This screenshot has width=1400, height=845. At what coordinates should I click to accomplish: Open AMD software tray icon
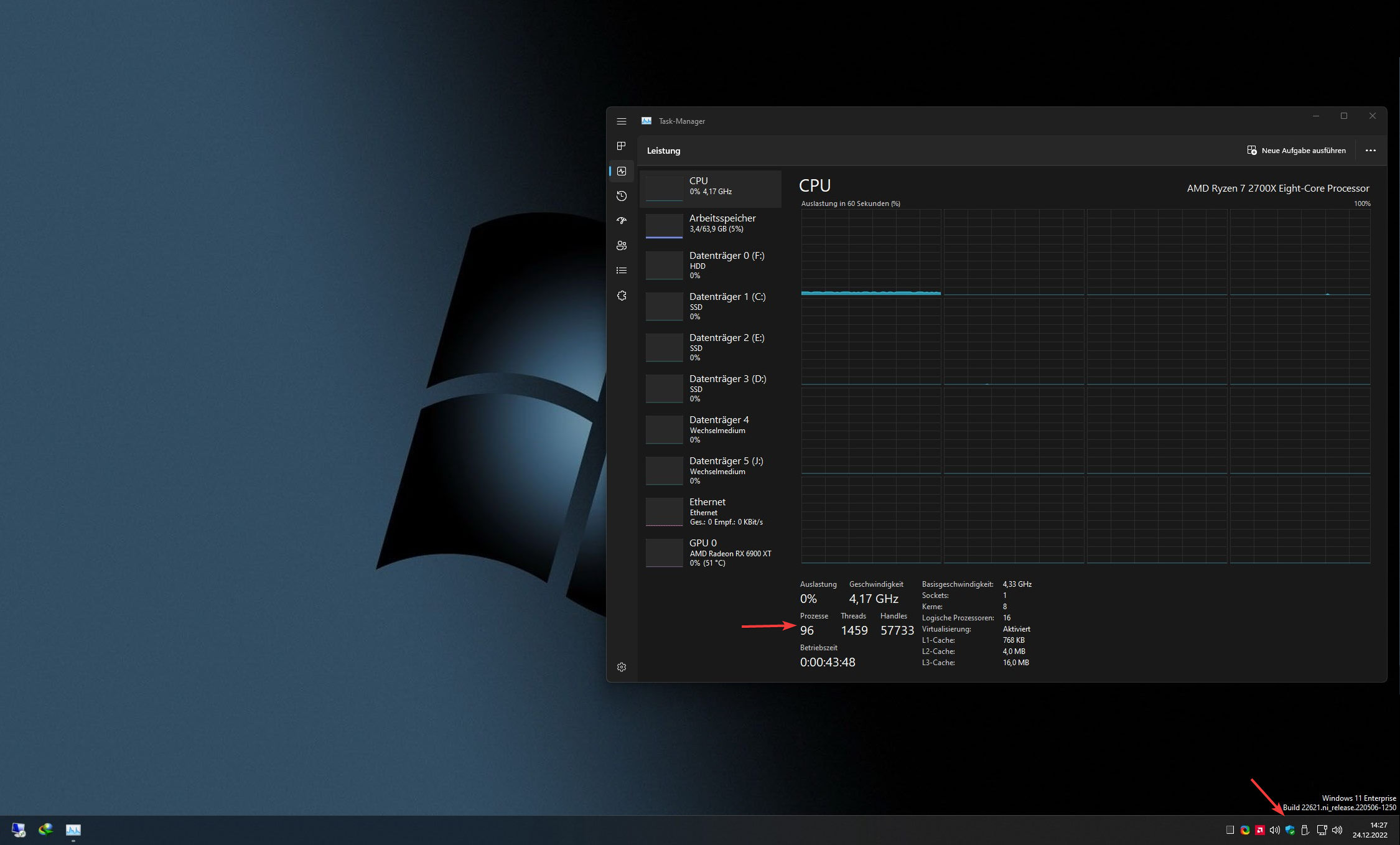click(1260, 830)
